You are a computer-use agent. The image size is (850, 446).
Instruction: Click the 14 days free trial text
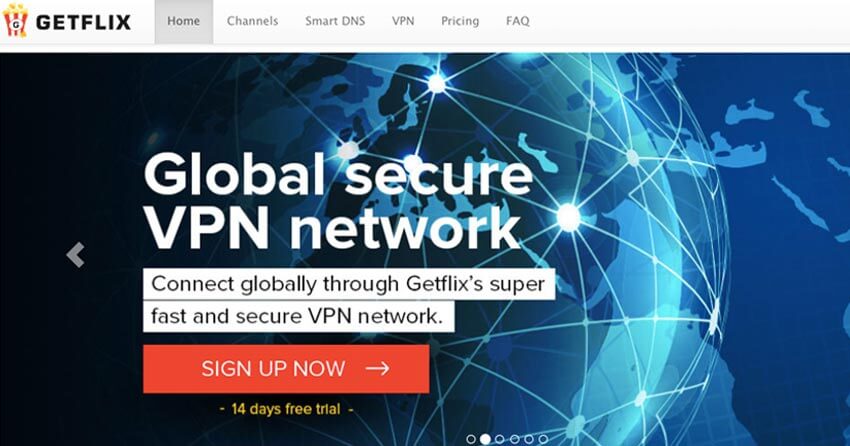tap(286, 409)
